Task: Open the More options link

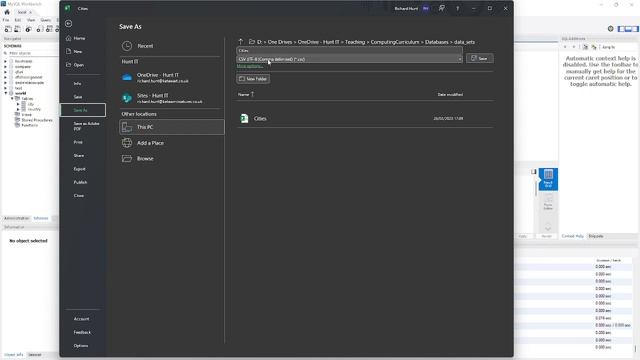Action: (249, 67)
